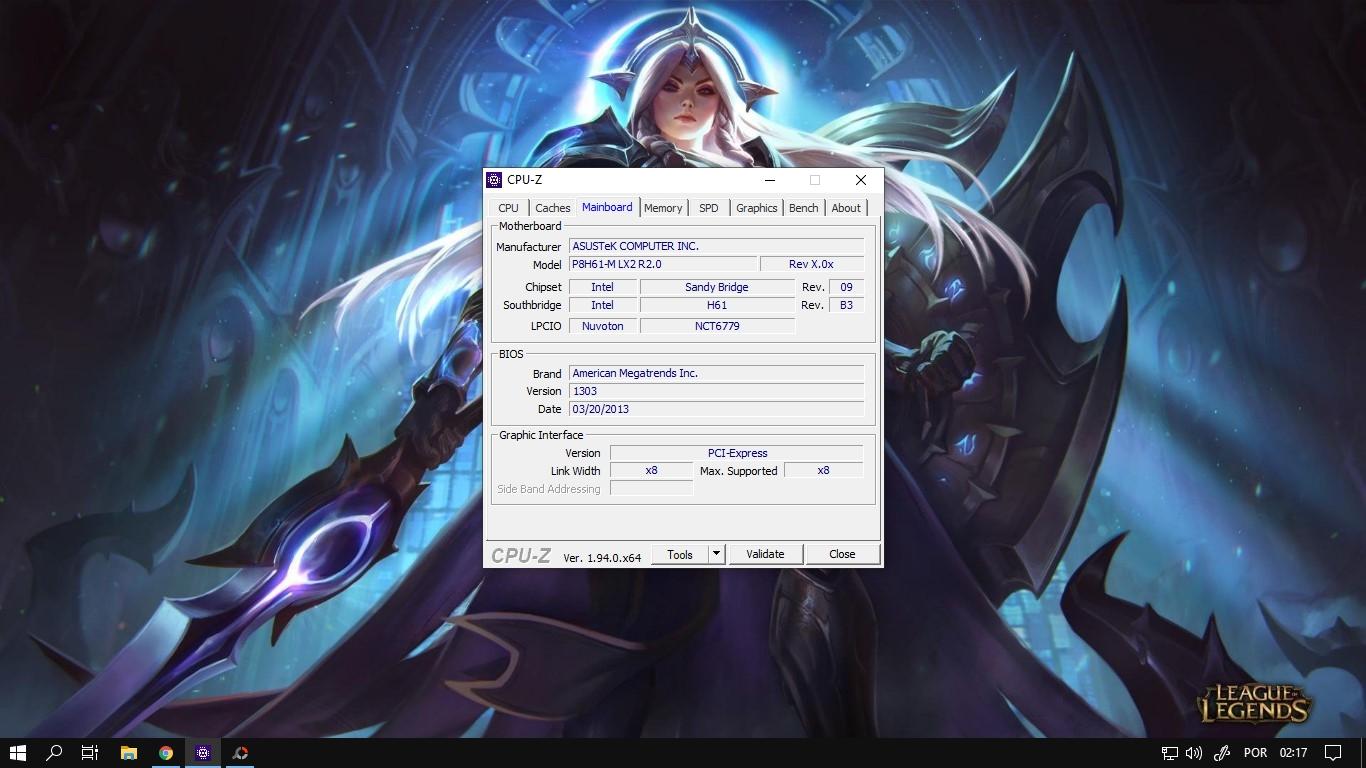Click the BIOS brand American Megatrends Inc.

(x=716, y=373)
